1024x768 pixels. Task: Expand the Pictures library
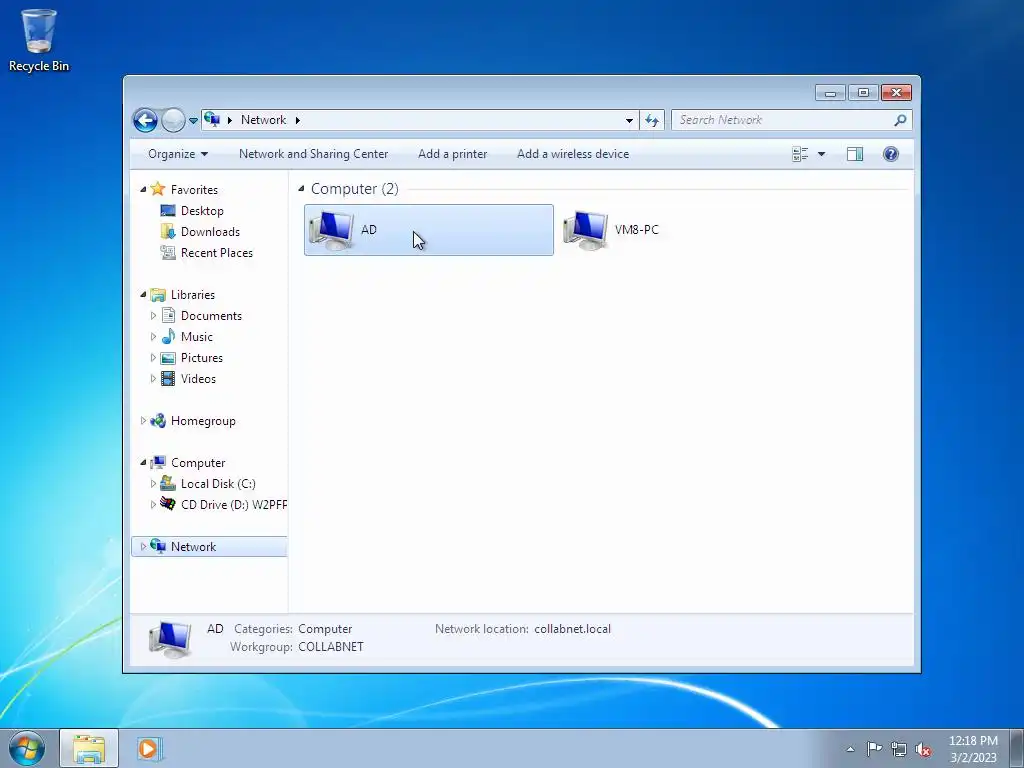(153, 358)
